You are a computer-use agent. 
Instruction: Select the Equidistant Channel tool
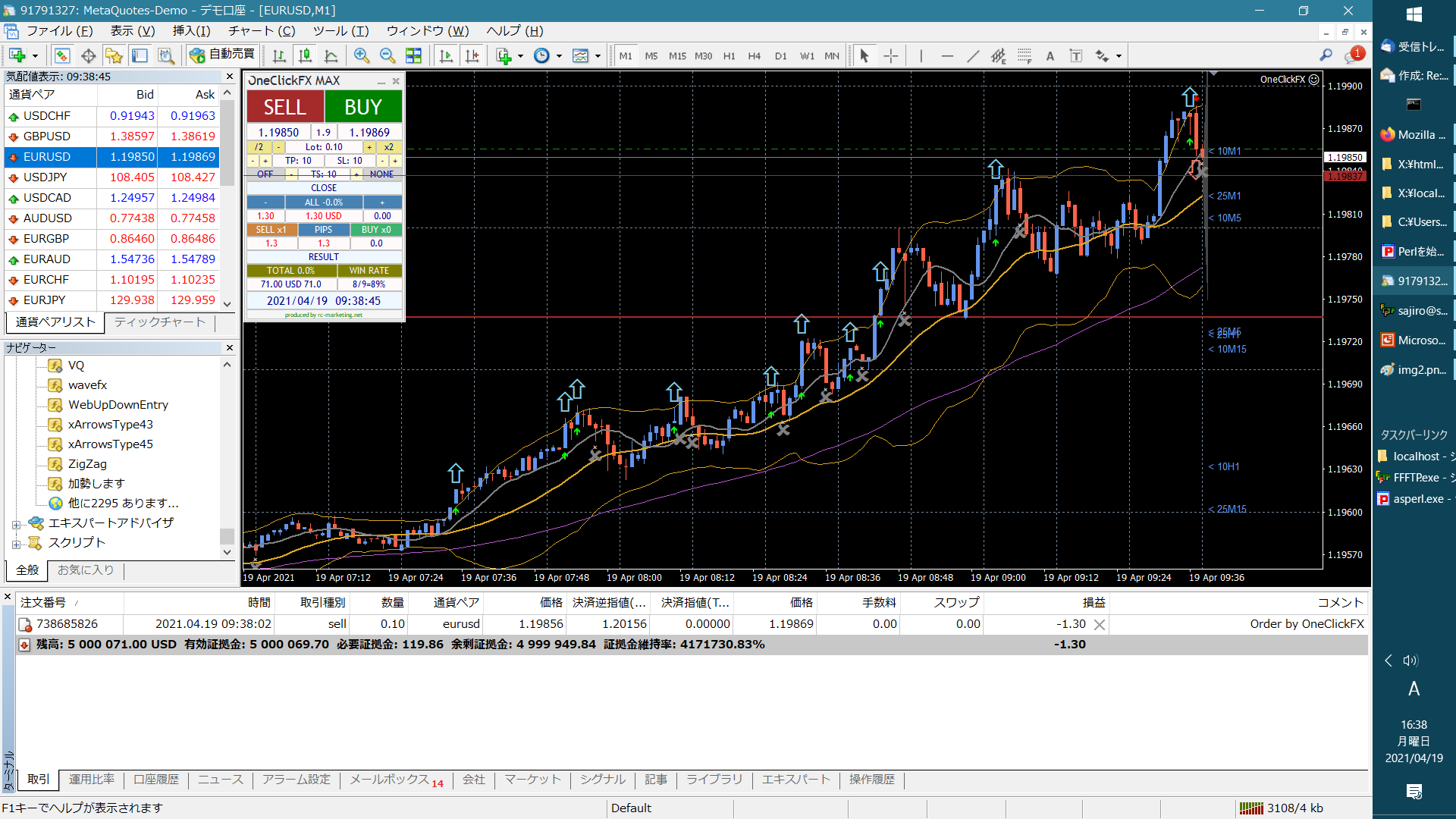pyautogui.click(x=999, y=55)
